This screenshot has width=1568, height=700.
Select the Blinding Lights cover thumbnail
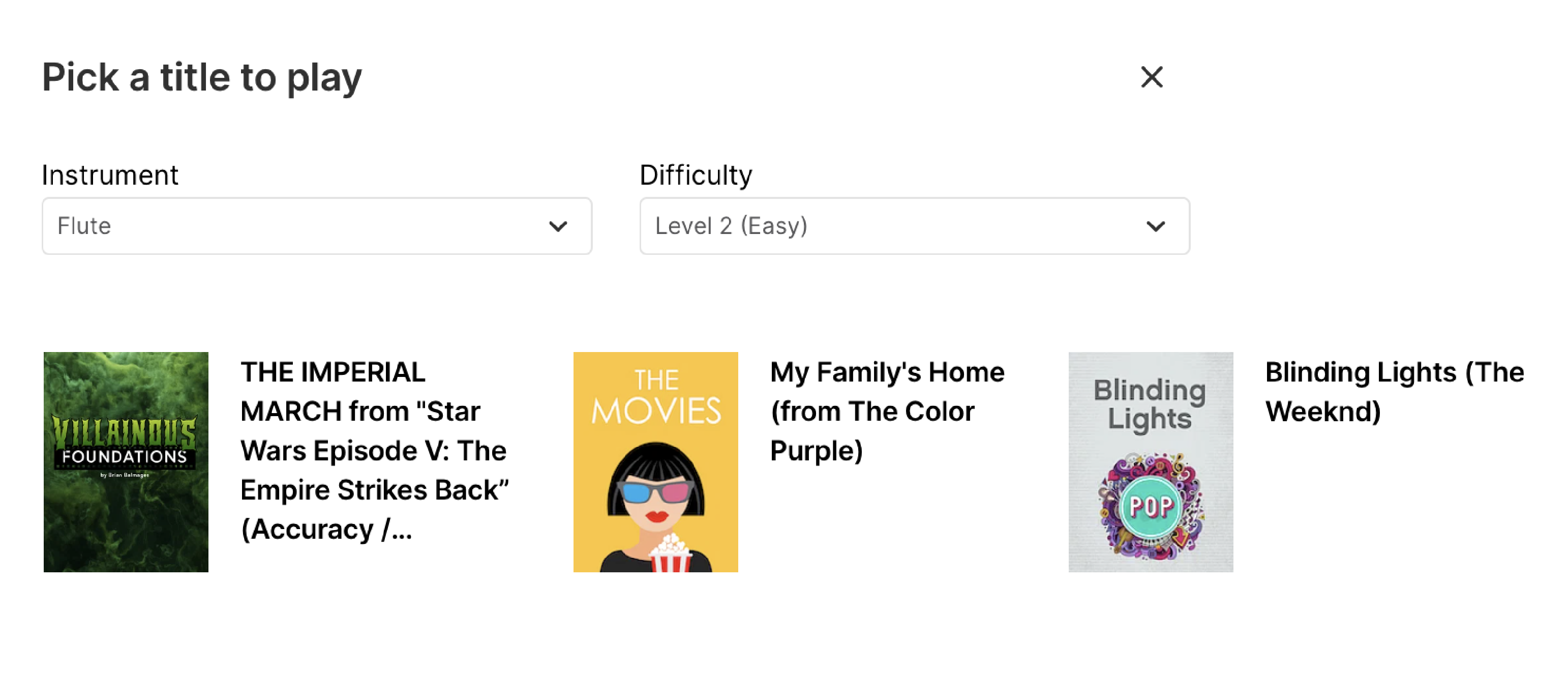click(1151, 461)
